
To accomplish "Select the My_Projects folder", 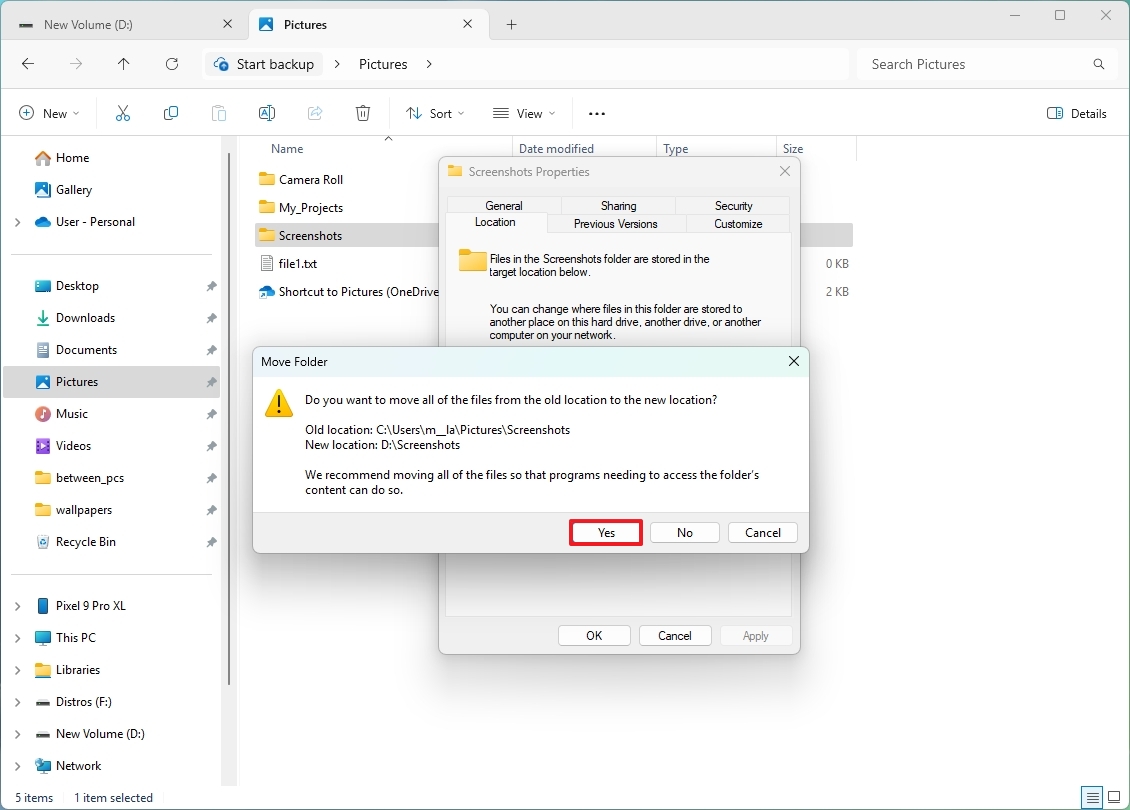I will click(311, 208).
